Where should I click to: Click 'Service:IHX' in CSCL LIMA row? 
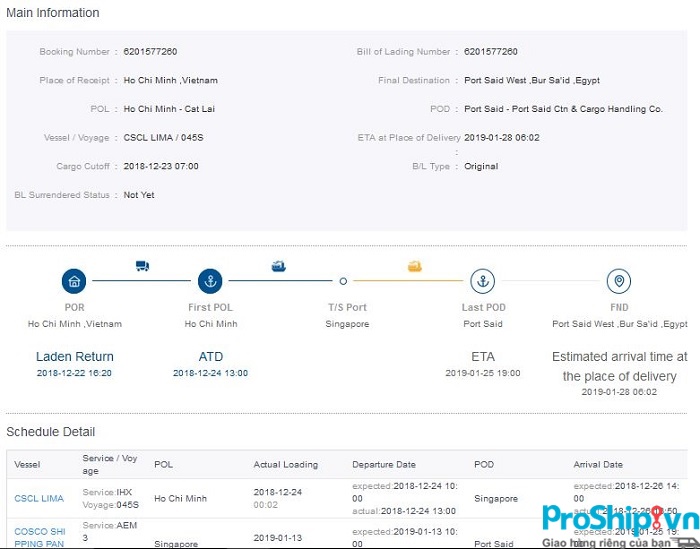(107, 492)
